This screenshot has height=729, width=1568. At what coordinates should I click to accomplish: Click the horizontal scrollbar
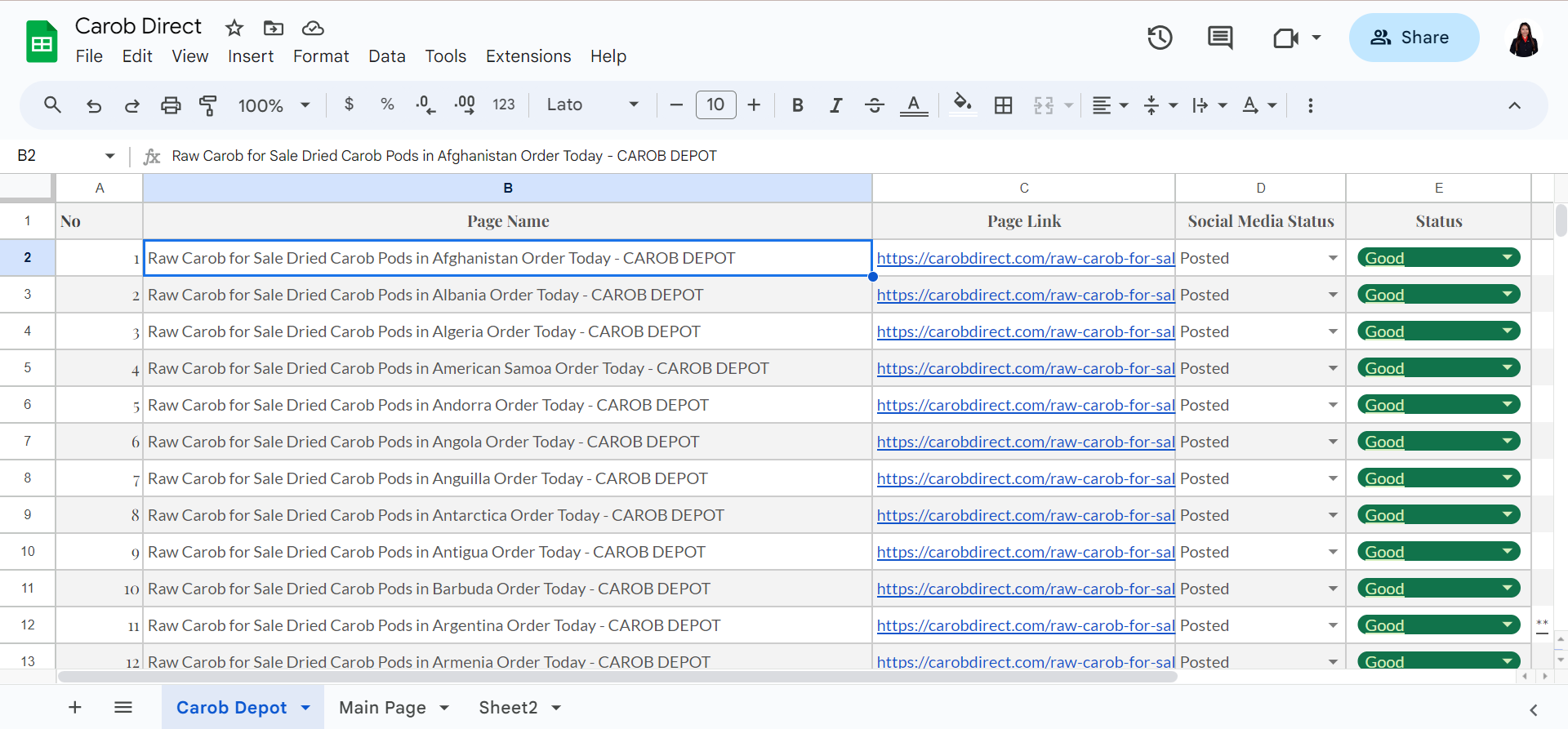pyautogui.click(x=617, y=677)
